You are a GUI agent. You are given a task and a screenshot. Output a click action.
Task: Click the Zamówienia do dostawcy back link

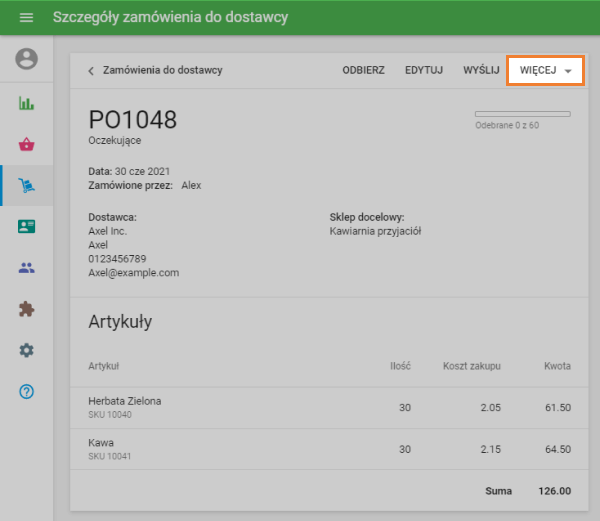click(x=162, y=71)
